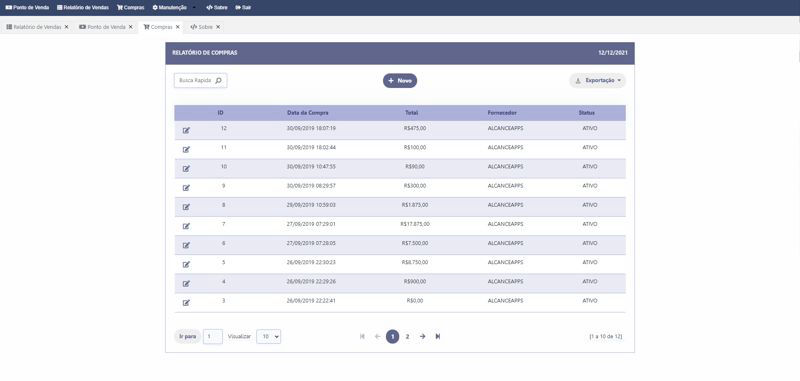This screenshot has height=381, width=800.
Task: Click date 30/09/2019 10:47:55
Action: [311, 167]
